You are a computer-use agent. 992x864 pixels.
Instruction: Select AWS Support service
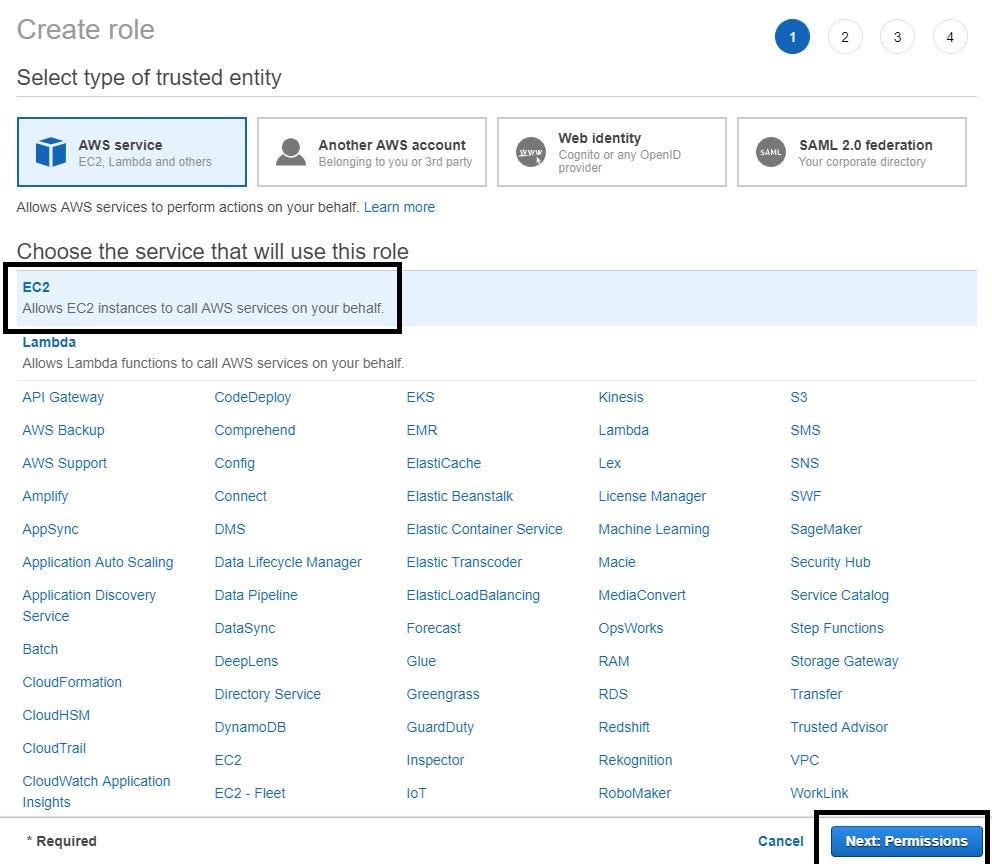coord(65,463)
